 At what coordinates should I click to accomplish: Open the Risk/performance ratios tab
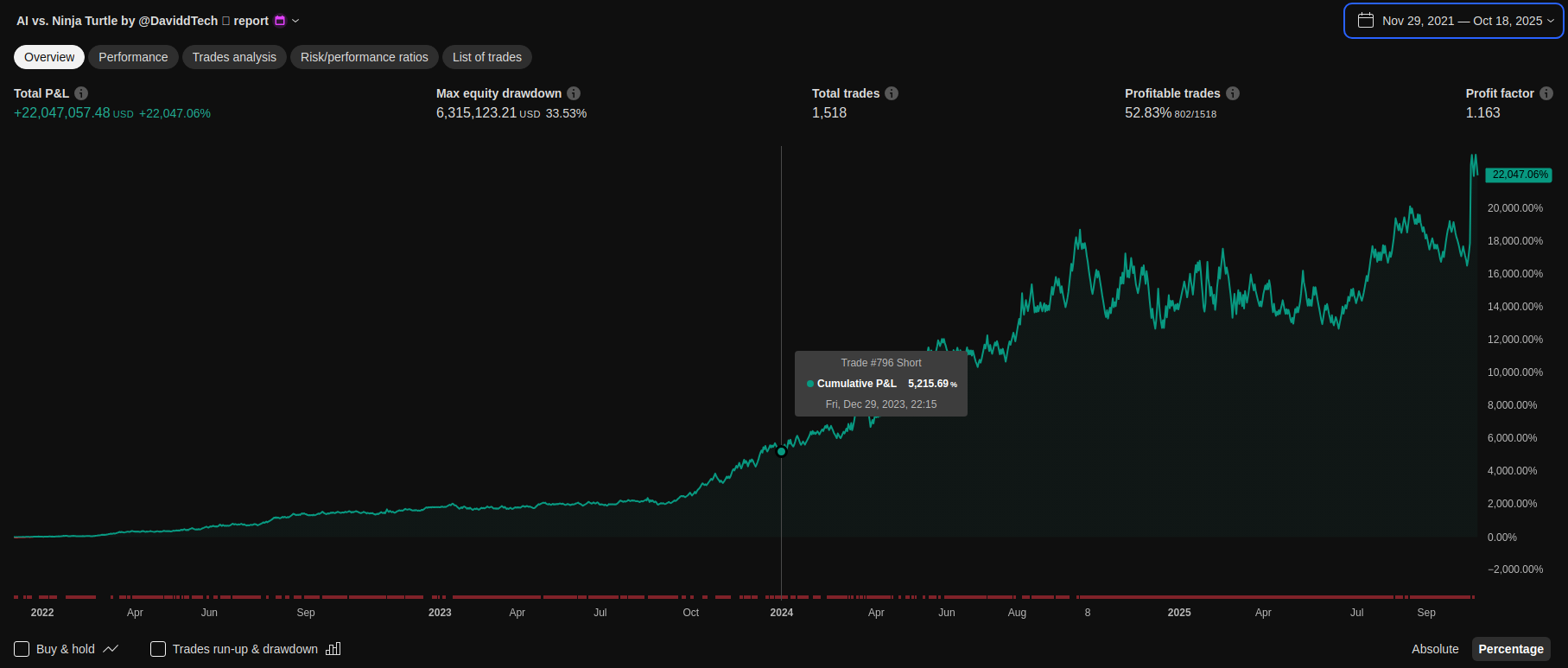364,57
